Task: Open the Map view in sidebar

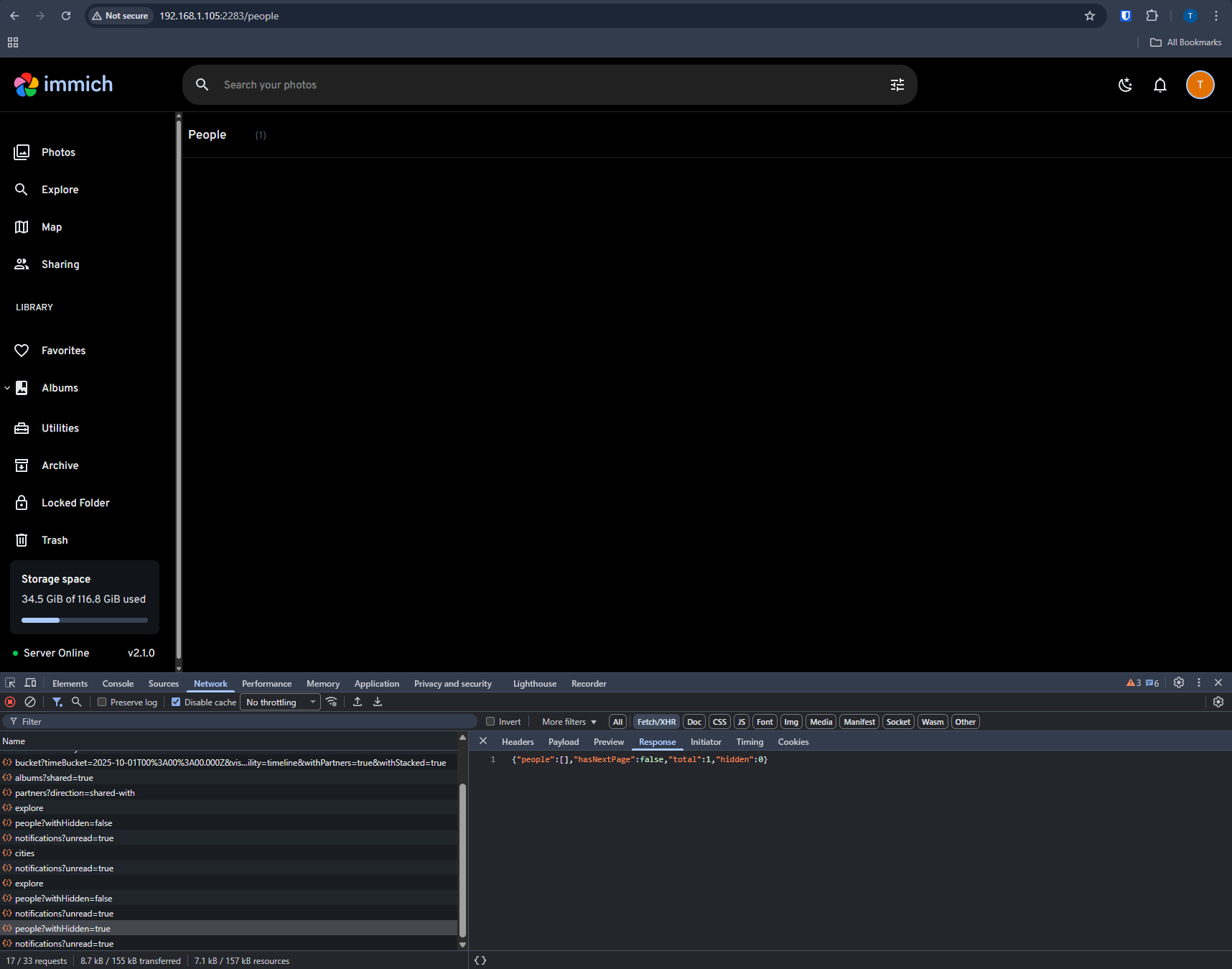Action: pos(50,227)
